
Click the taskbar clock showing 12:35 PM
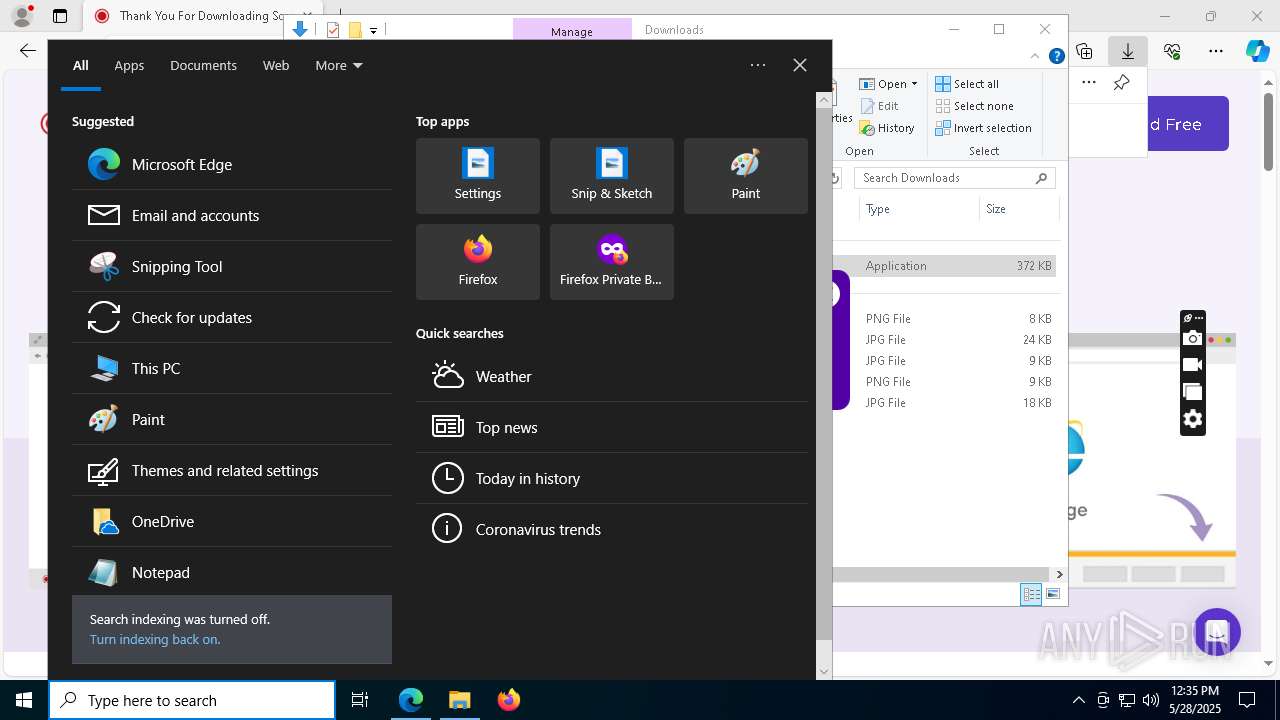pos(1195,700)
